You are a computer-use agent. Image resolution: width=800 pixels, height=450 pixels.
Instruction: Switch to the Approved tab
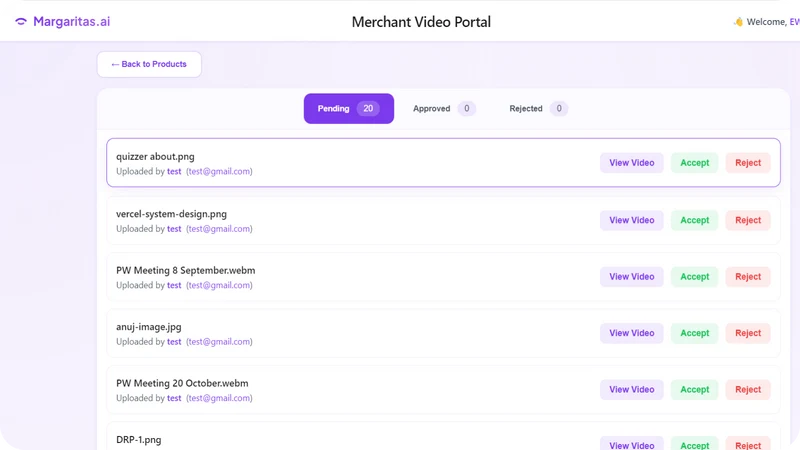[x=444, y=108]
